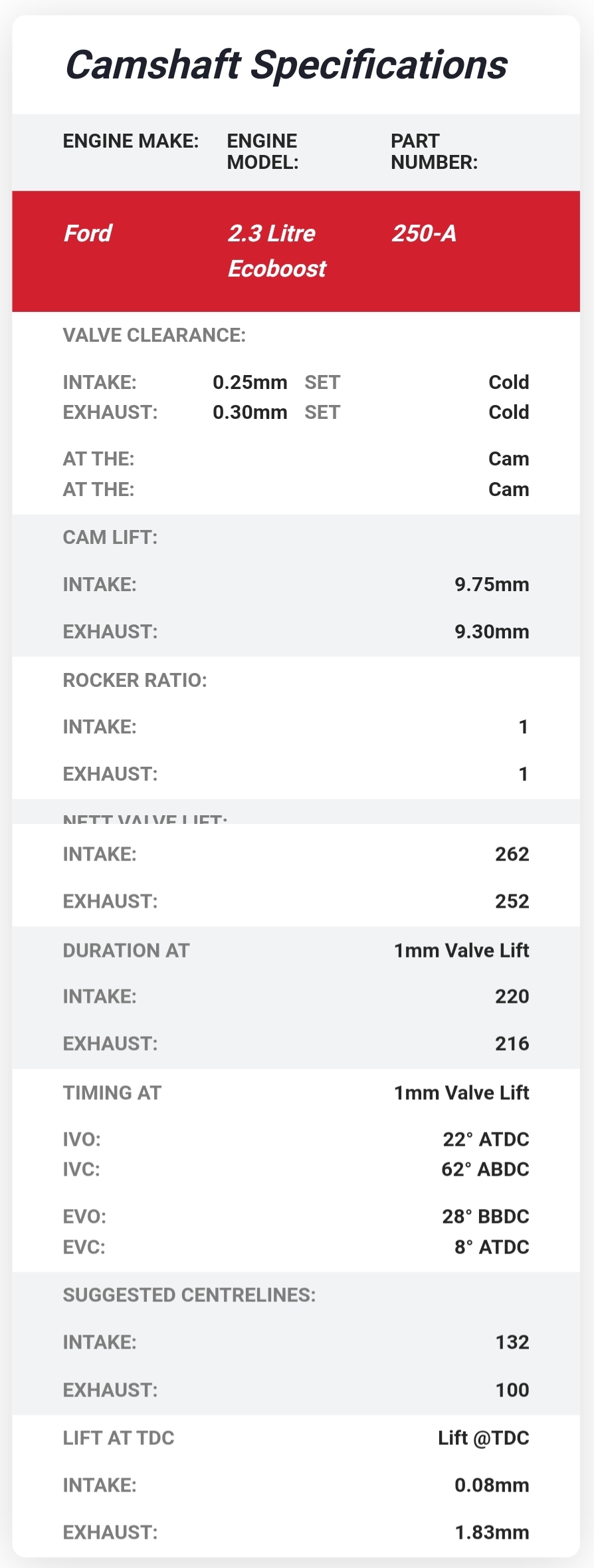The height and width of the screenshot is (1568, 594).
Task: Click the Camshaft Specifications heading
Action: [x=286, y=65]
